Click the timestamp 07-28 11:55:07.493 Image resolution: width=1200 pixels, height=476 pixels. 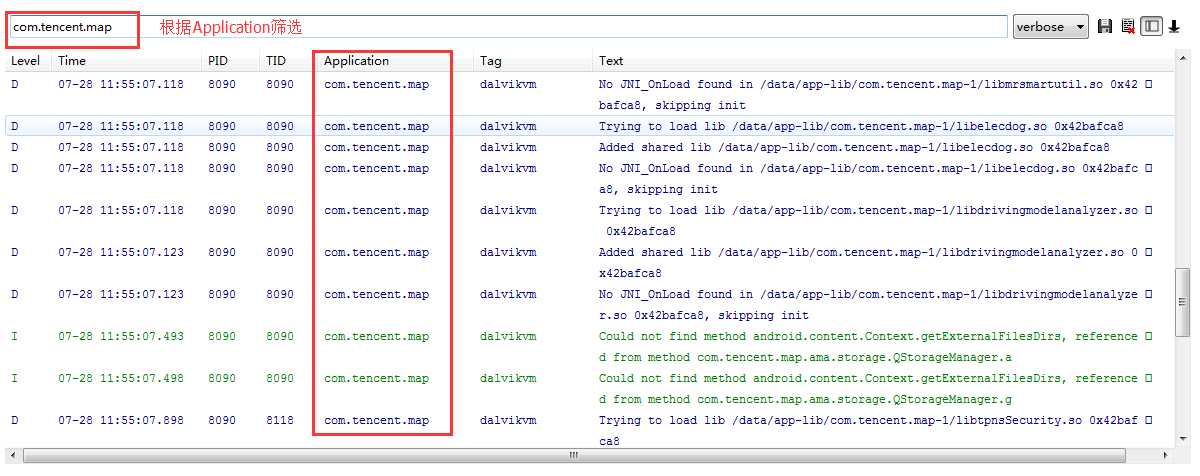coord(121,337)
